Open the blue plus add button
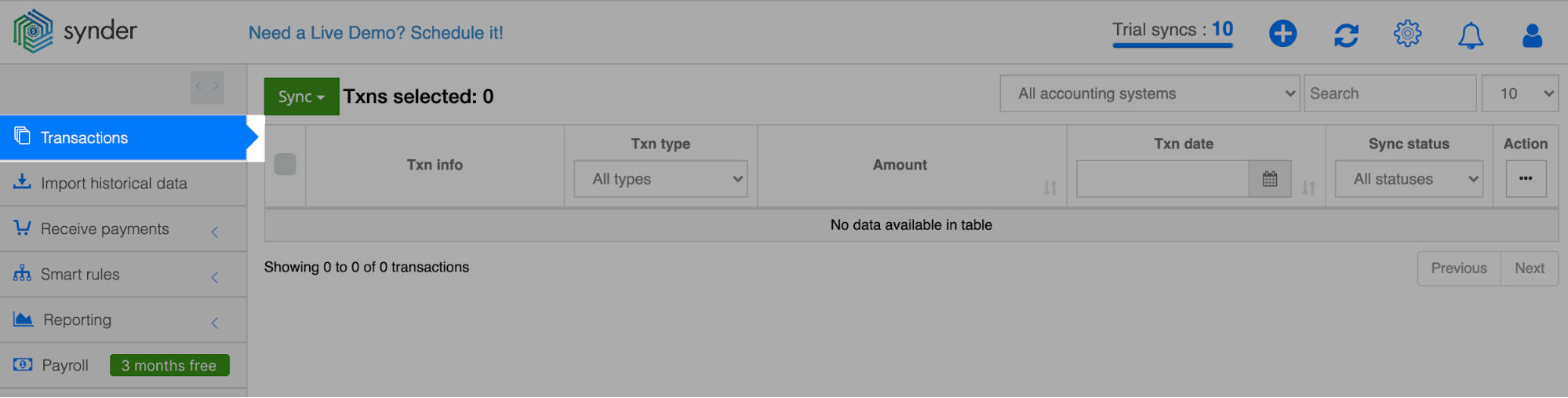Screen dimensions: 1568x398 click(x=1282, y=34)
